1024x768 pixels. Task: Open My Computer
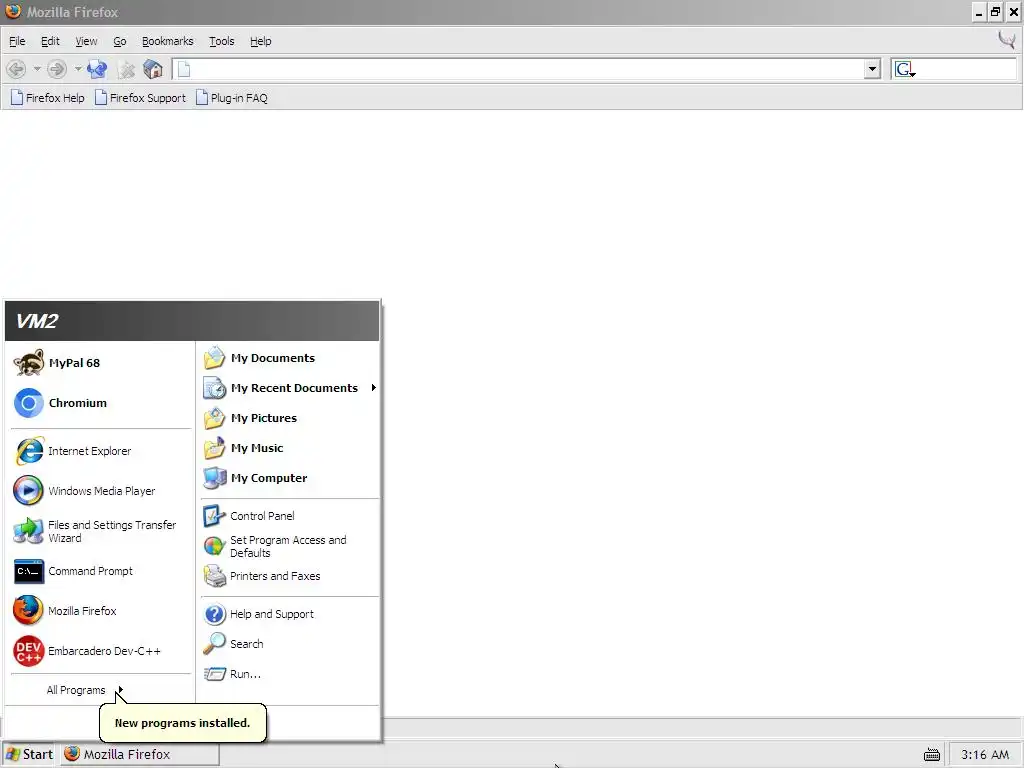289,478
